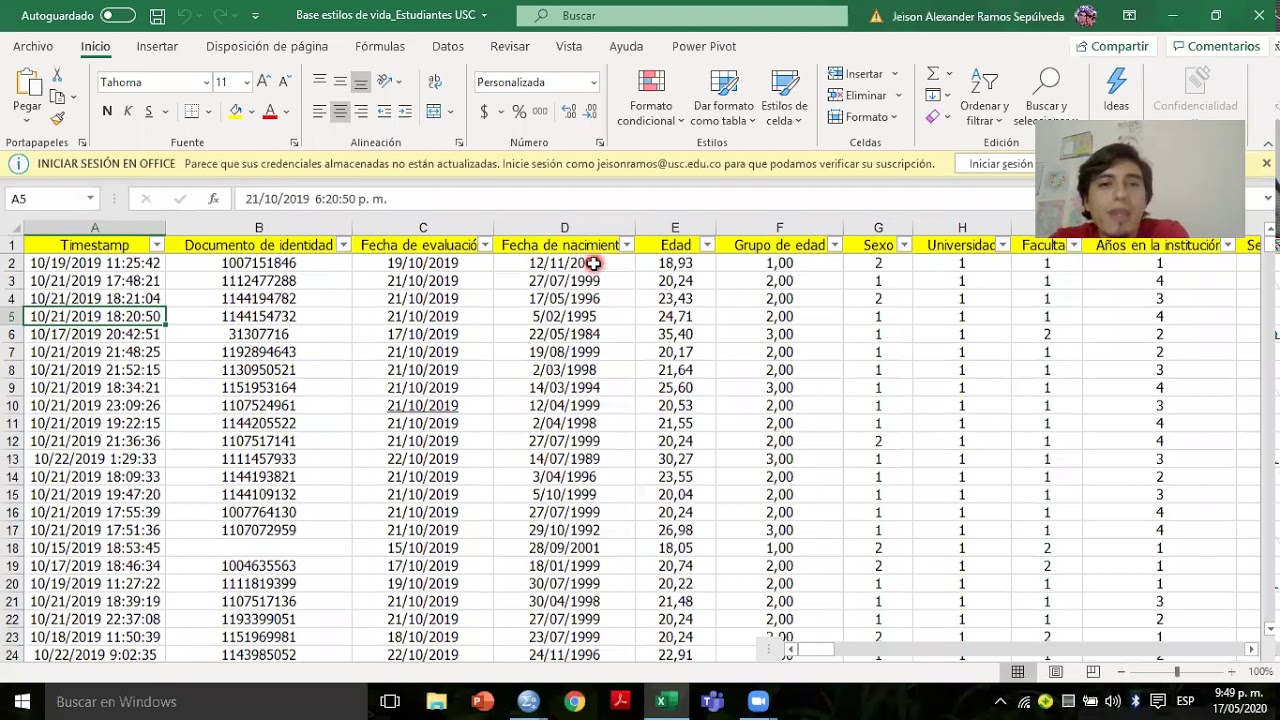Viewport: 1280px width, 720px height.
Task: Open the font size dropdown
Action: (246, 82)
